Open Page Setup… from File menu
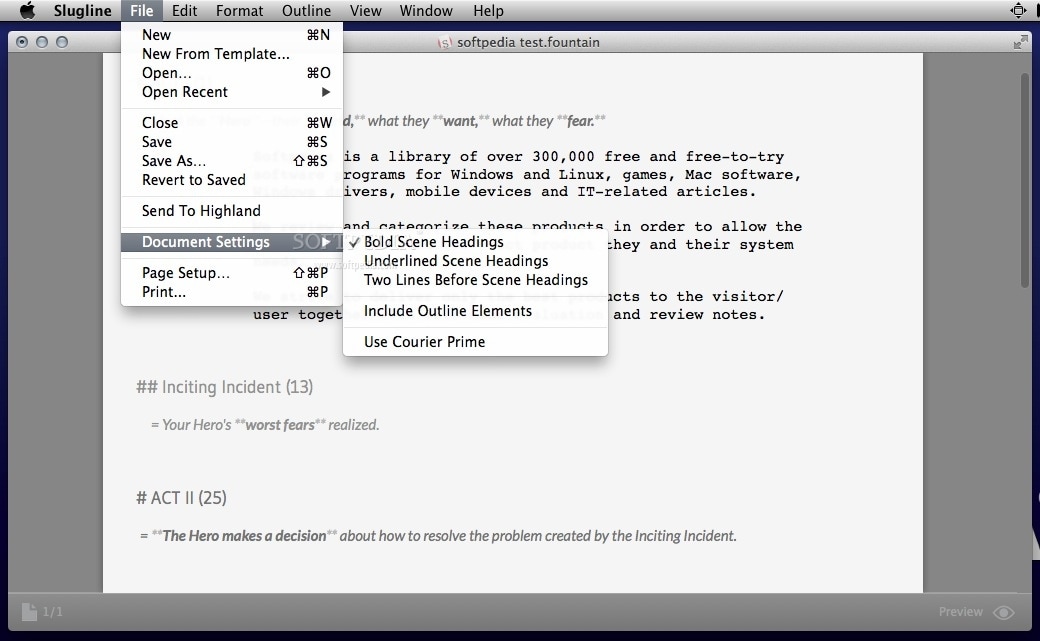The image size is (1040, 641). (x=231, y=273)
